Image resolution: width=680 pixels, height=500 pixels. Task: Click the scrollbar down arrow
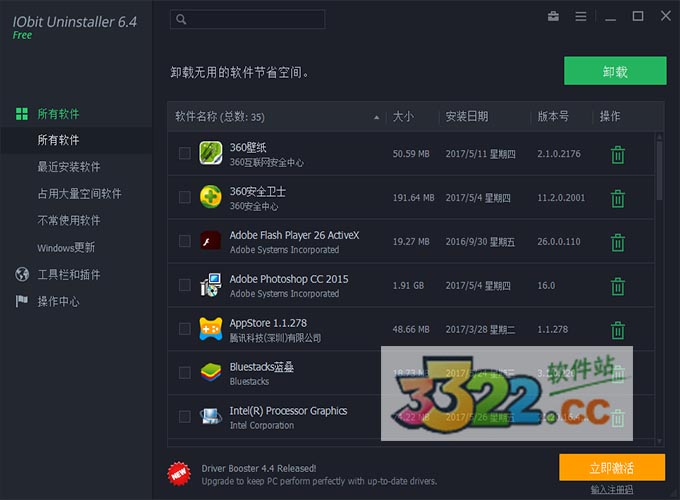(x=659, y=441)
